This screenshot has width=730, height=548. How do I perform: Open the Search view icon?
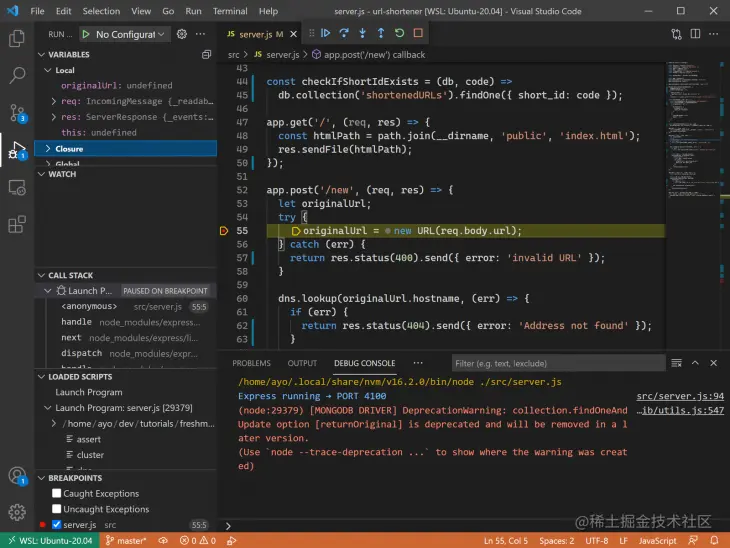[17, 75]
